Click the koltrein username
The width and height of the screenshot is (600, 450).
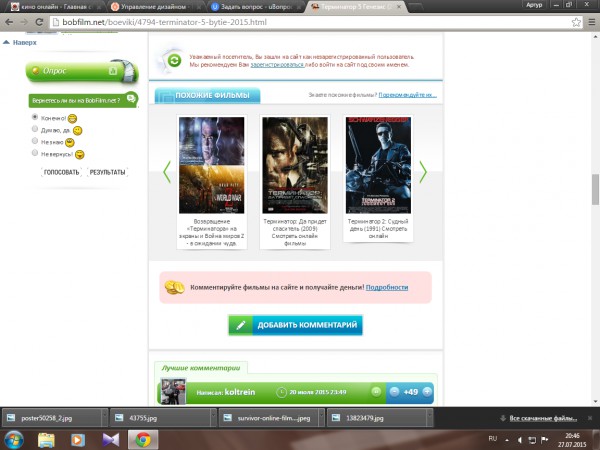[240, 392]
